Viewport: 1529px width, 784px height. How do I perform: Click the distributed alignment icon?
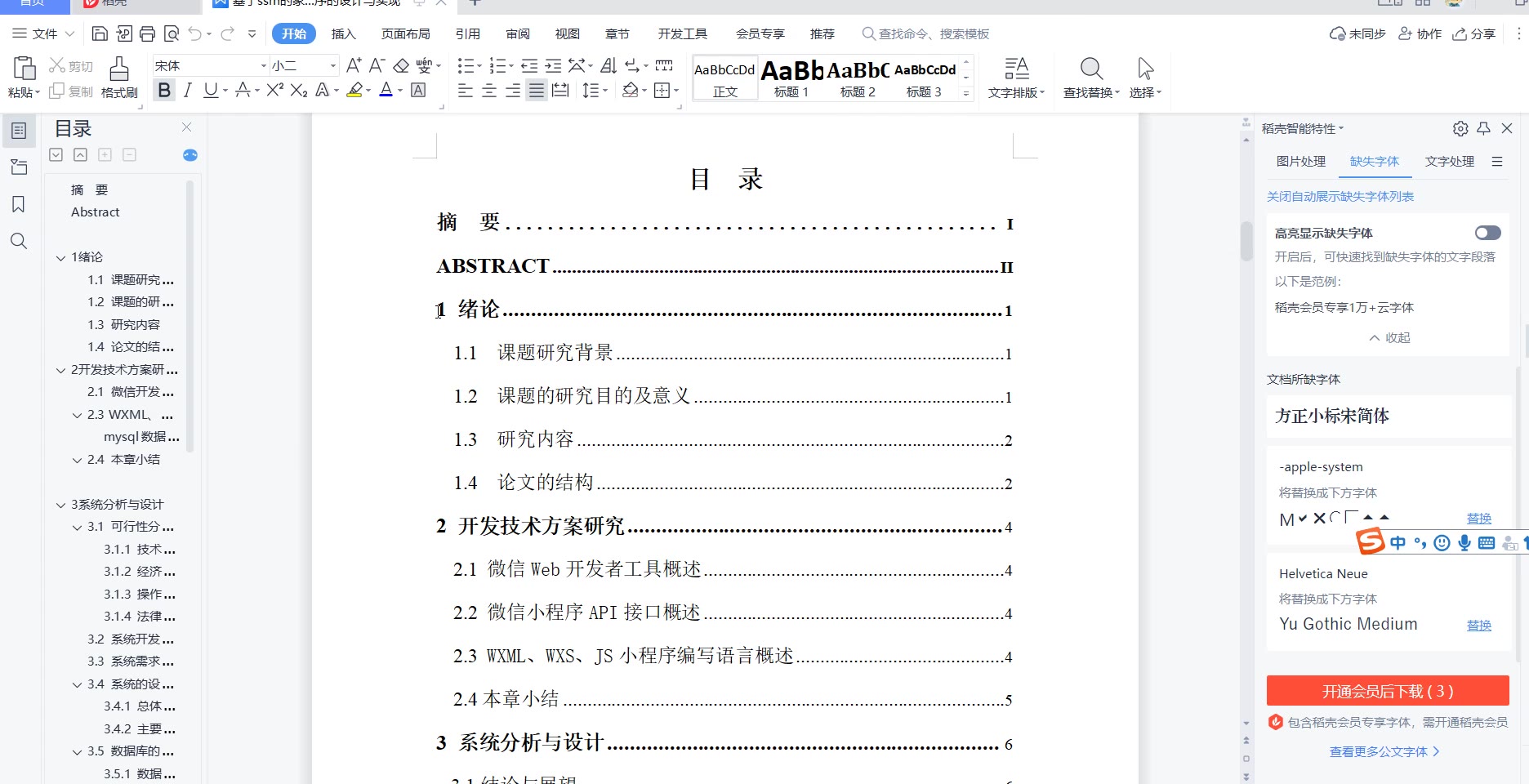560,90
